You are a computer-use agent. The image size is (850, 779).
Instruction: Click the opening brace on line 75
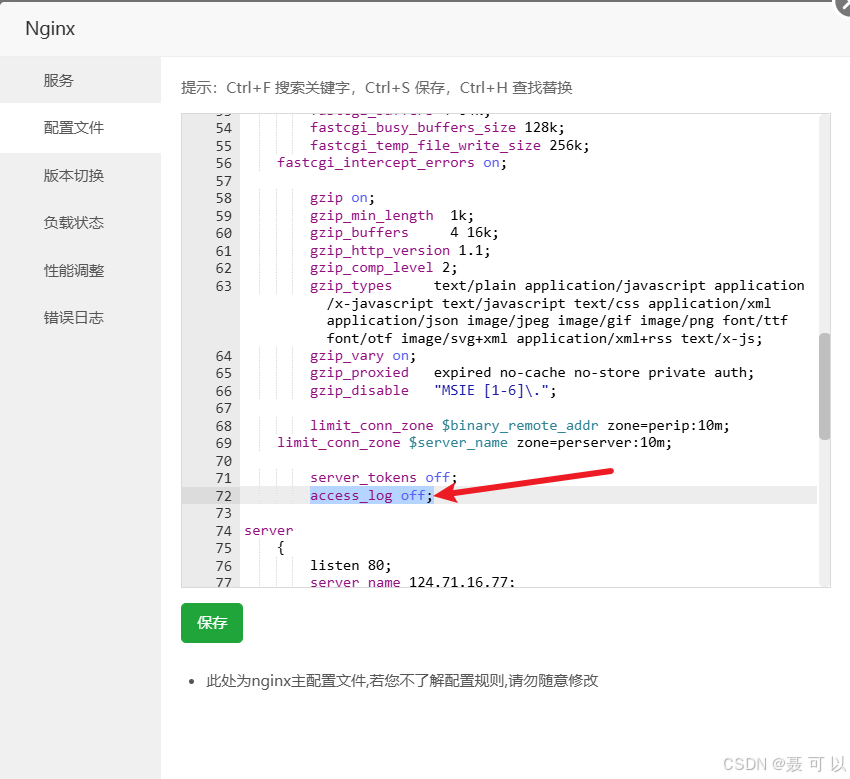(281, 548)
